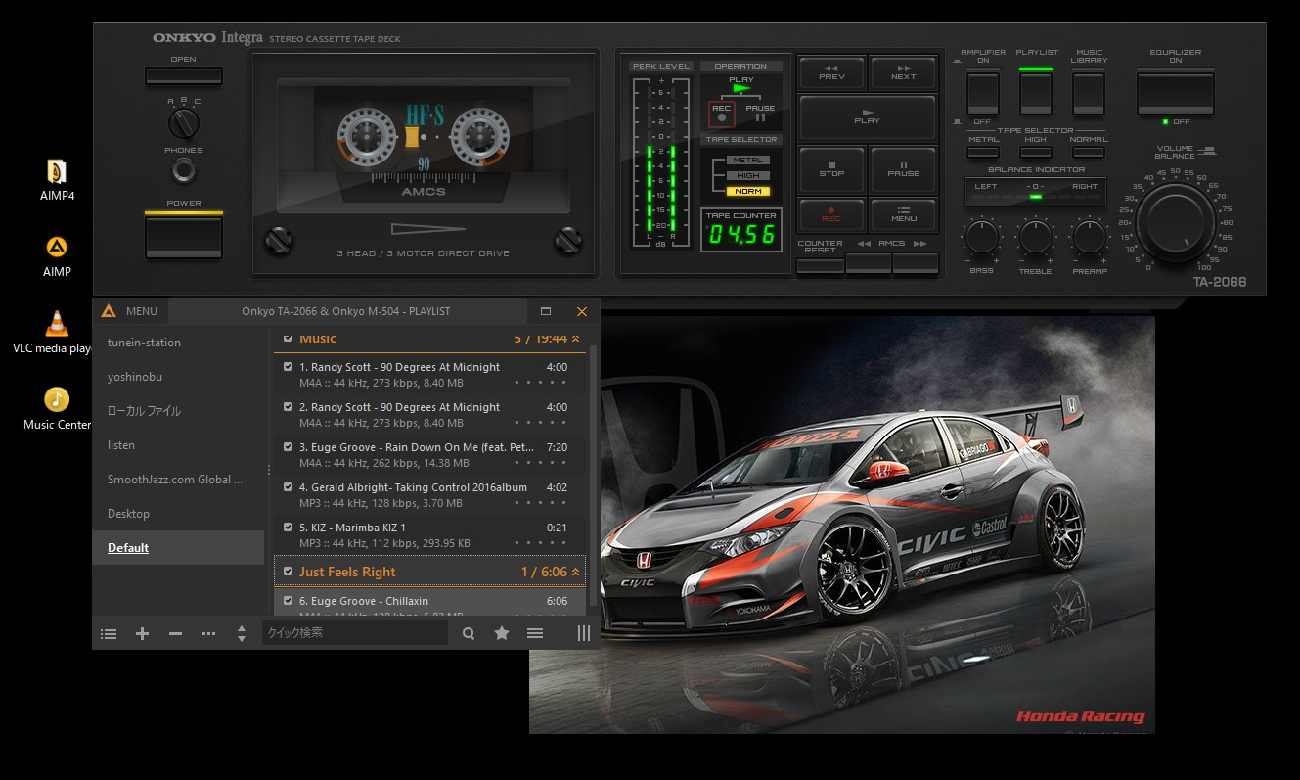Uncheck track 5 KIZ Marimba checkbox
Viewport: 1300px width, 780px height.
click(x=288, y=527)
